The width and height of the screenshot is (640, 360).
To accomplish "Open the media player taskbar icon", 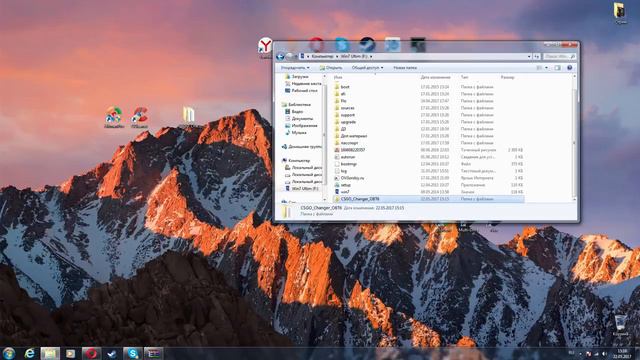I will (71, 353).
